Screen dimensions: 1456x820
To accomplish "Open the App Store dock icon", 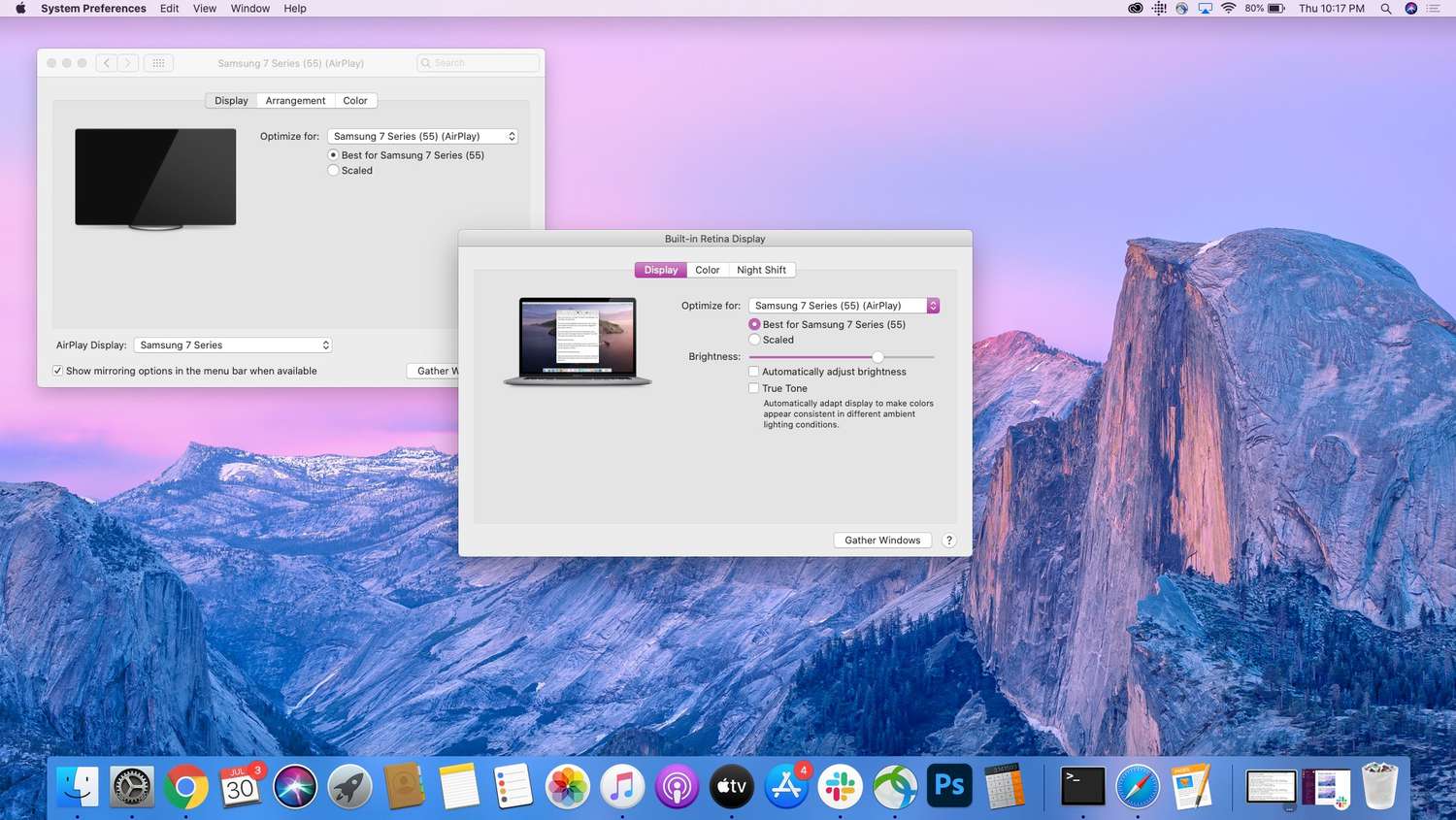I will 786,786.
